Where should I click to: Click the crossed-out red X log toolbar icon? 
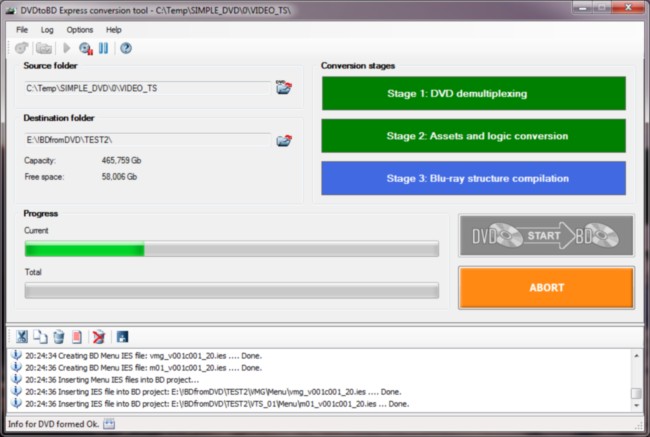(99, 337)
